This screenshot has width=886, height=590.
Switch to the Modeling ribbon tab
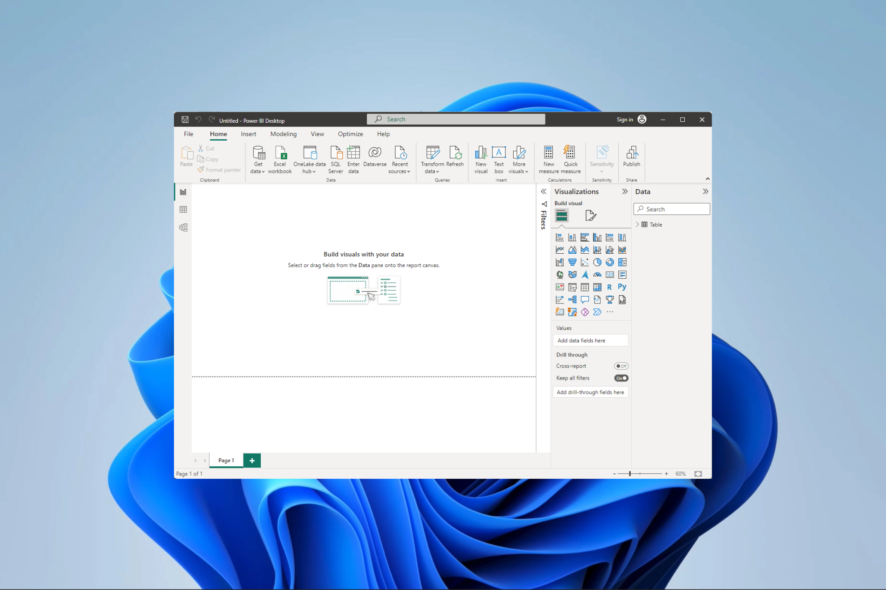click(x=283, y=134)
